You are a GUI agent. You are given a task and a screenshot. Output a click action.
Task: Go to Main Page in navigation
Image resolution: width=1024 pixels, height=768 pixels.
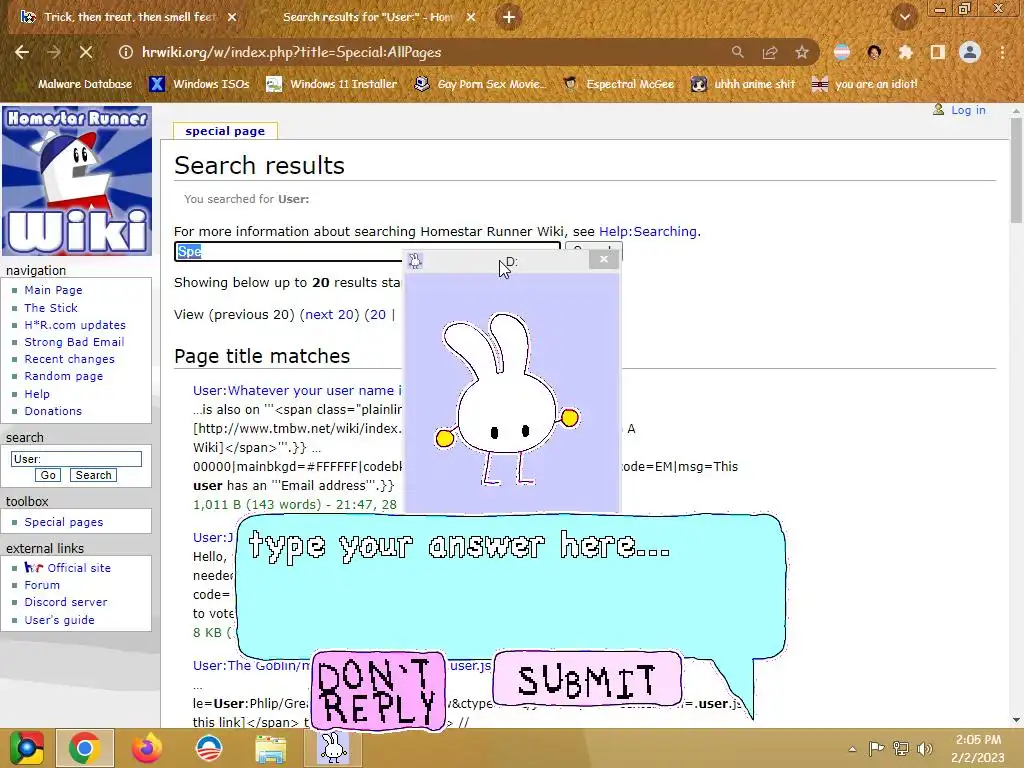54,290
